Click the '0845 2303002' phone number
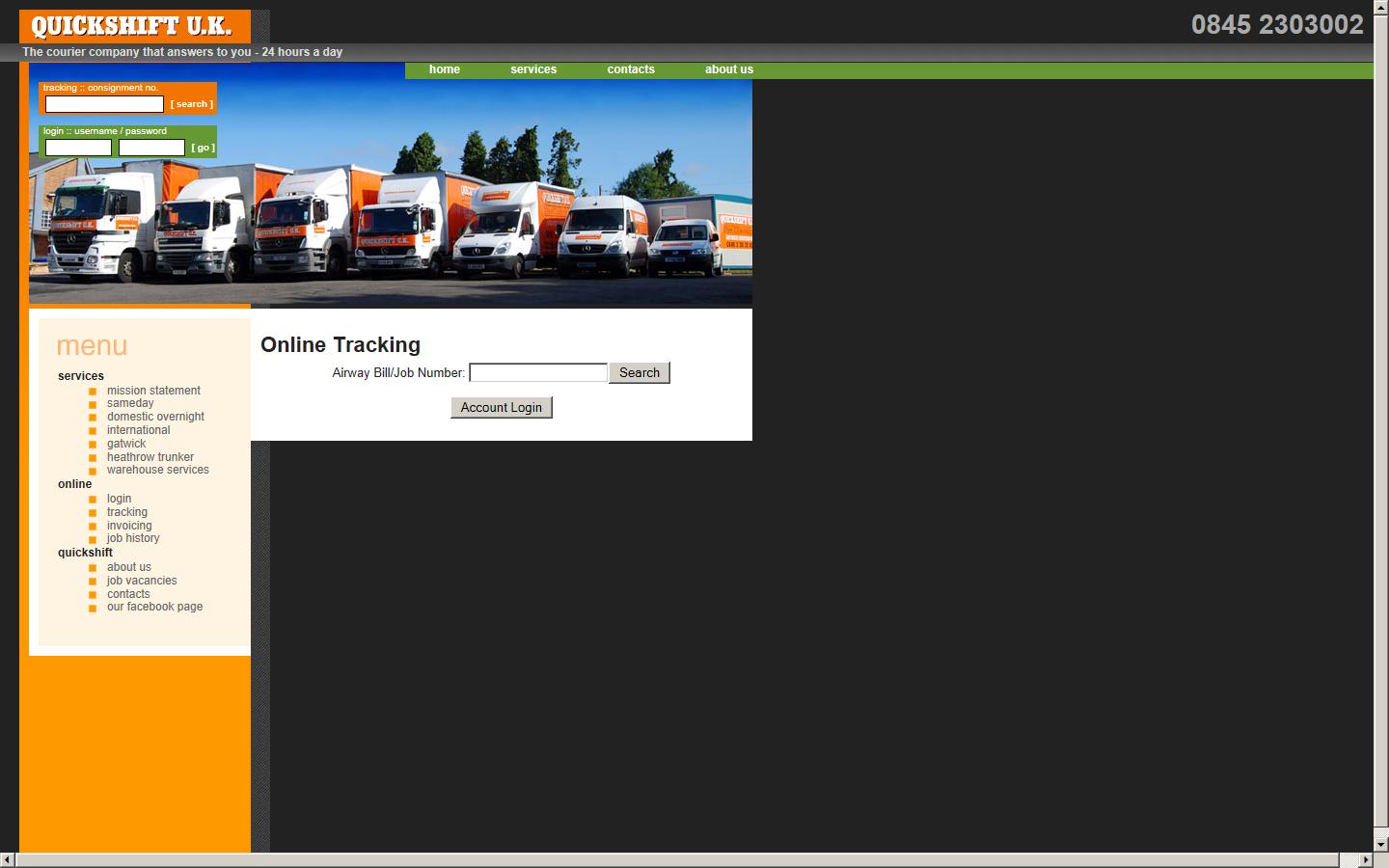The image size is (1389, 868). pyautogui.click(x=1277, y=25)
